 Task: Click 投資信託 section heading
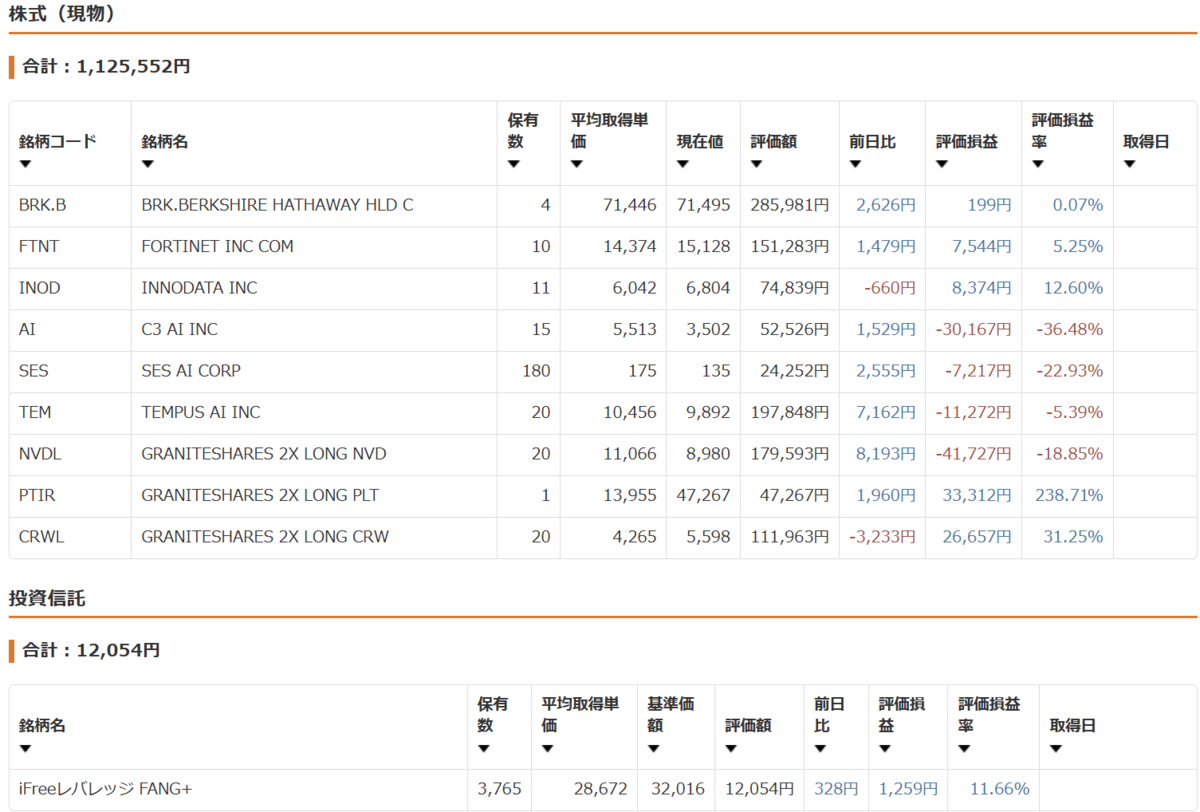pyautogui.click(x=47, y=599)
